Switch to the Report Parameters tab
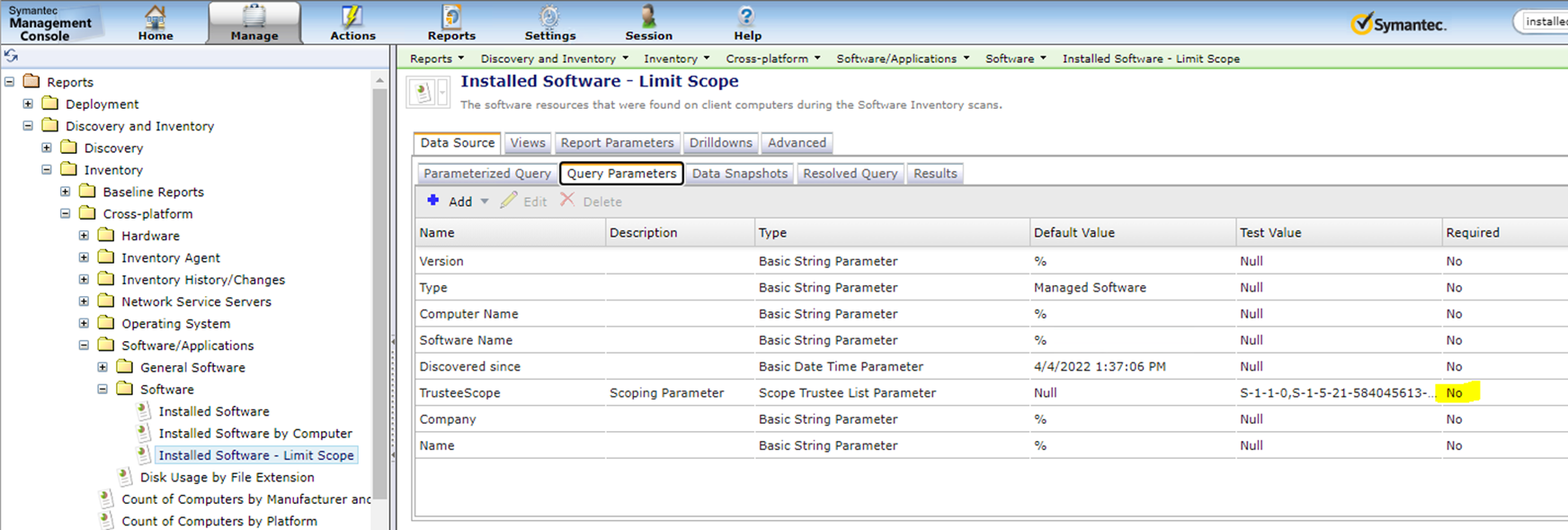The height and width of the screenshot is (530, 1568). (x=617, y=142)
